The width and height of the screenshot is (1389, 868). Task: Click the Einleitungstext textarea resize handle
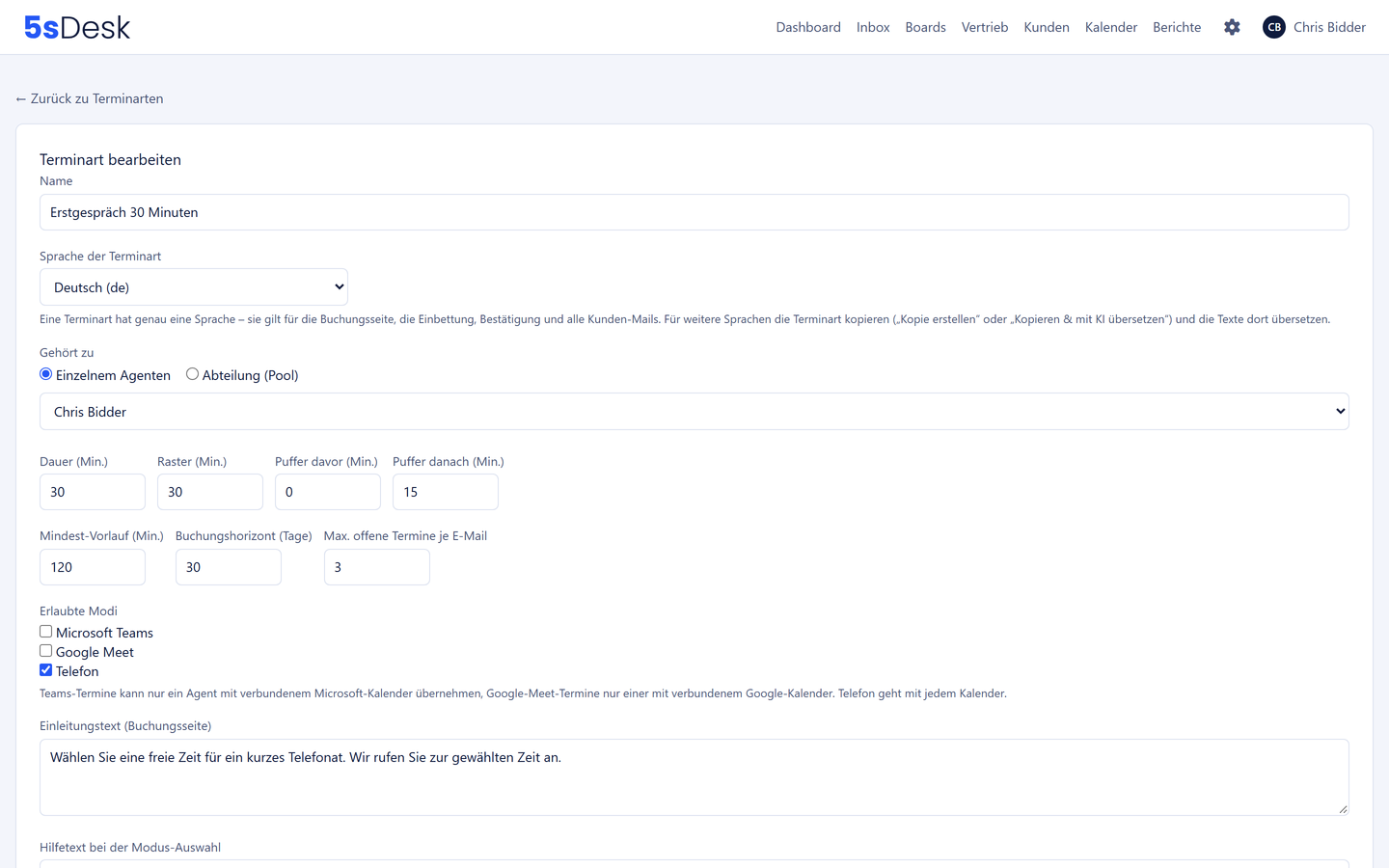[1343, 809]
